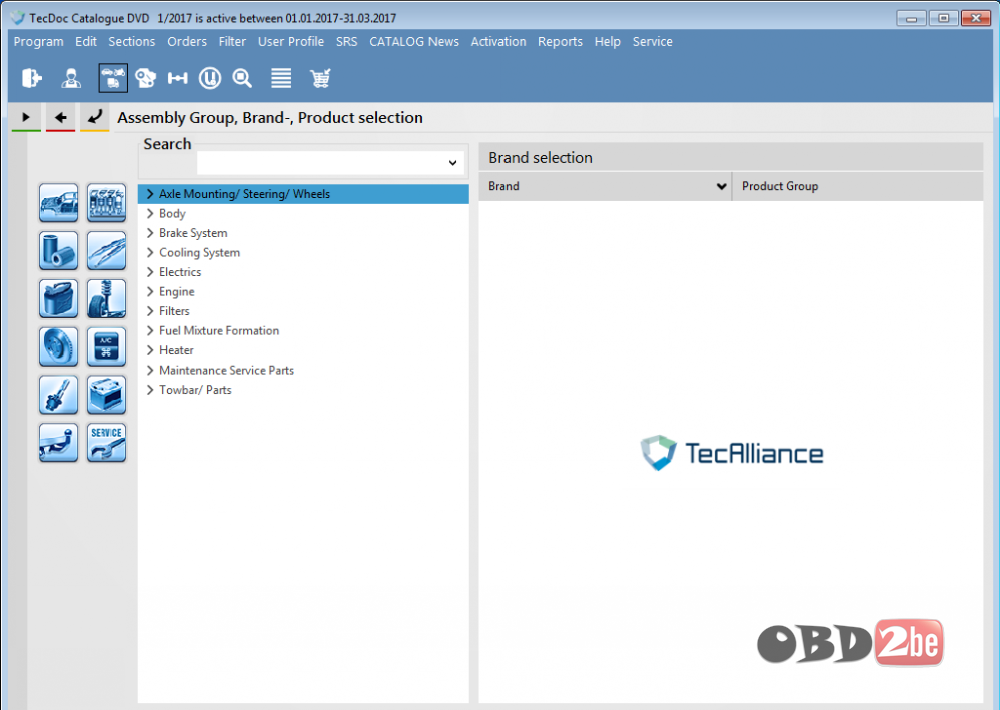
Task: Click the back arrow navigation button
Action: [61, 117]
